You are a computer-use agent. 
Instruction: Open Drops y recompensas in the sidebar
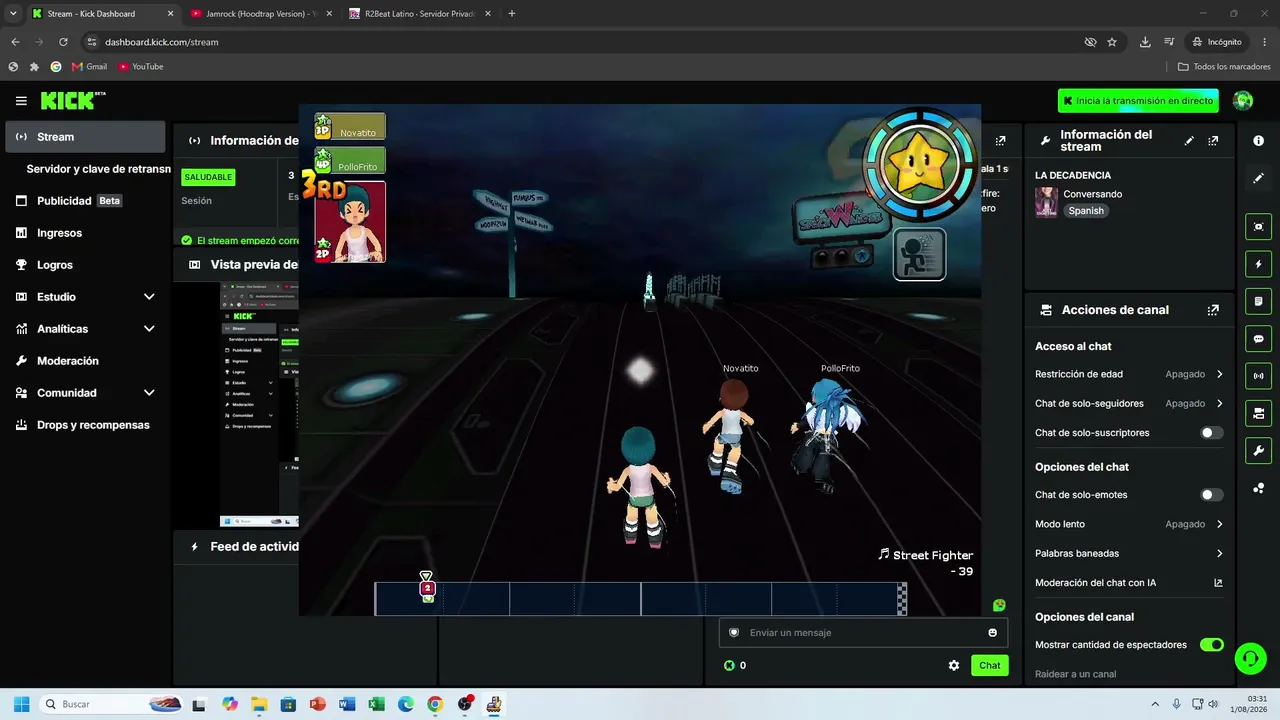pos(85,425)
